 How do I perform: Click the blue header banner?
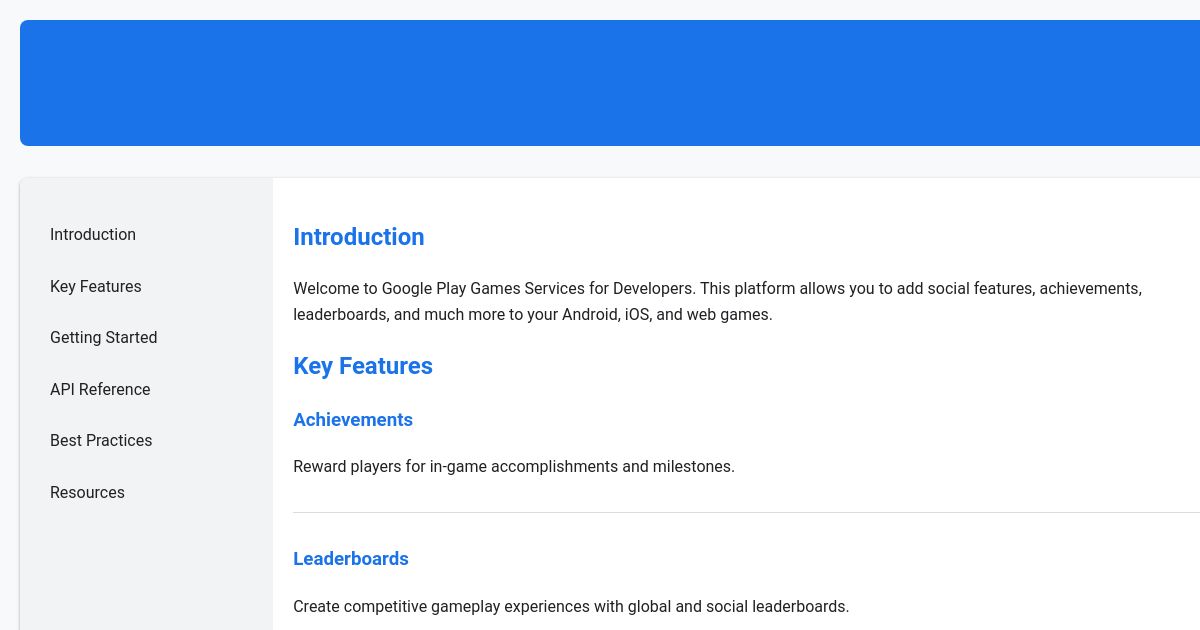(610, 83)
